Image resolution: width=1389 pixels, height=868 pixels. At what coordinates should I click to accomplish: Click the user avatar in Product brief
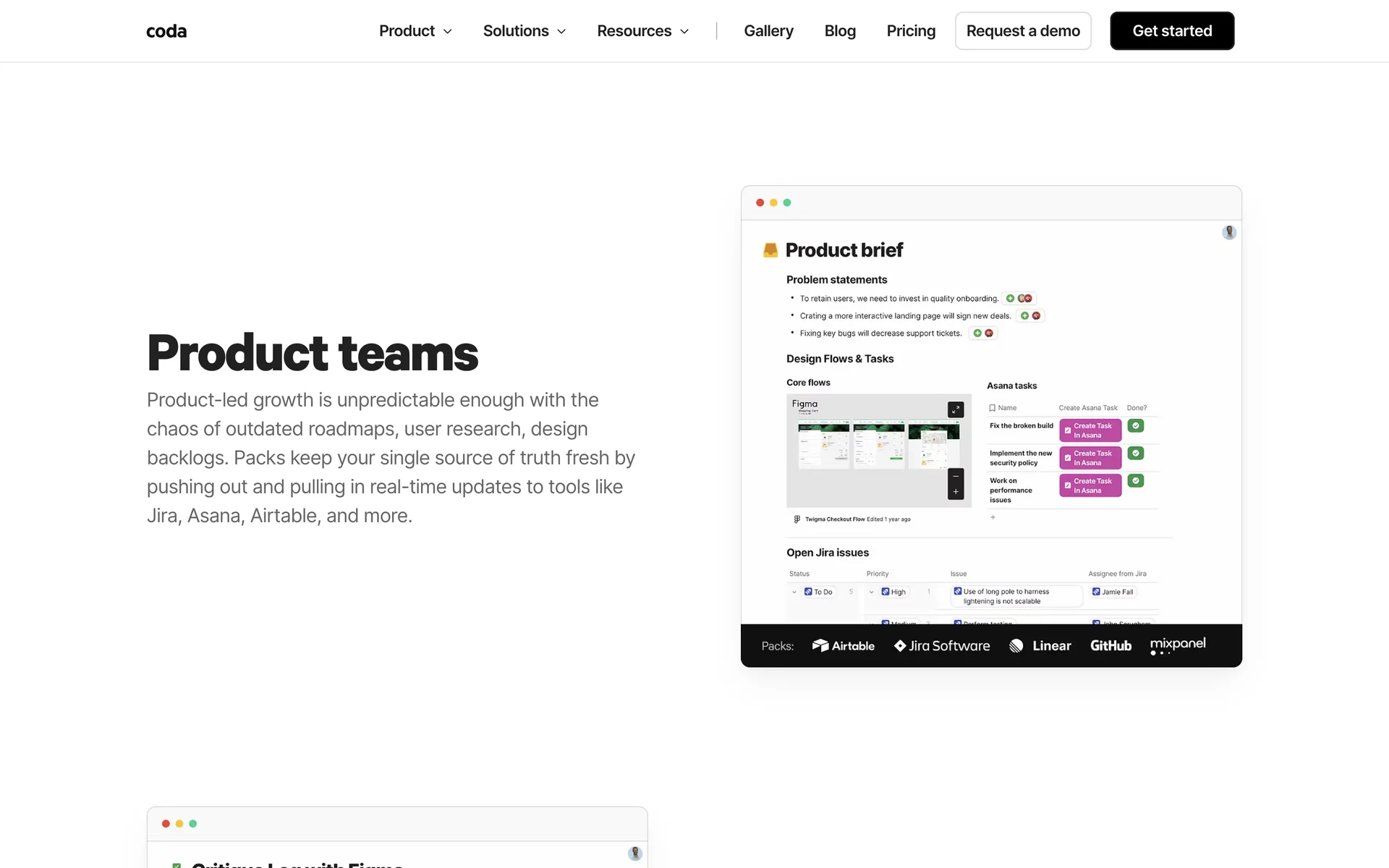[x=1229, y=232]
